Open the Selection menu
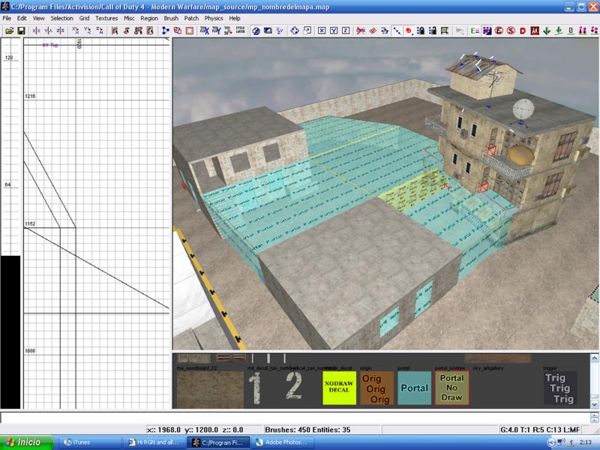Image resolution: width=600 pixels, height=450 pixels. tap(62, 18)
